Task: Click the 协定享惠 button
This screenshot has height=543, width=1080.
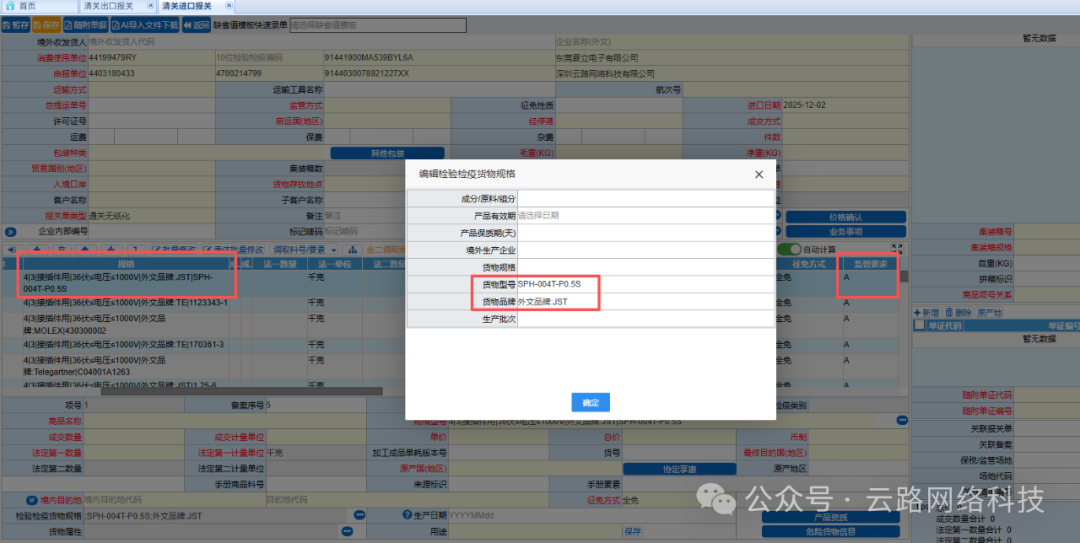Action: point(679,469)
